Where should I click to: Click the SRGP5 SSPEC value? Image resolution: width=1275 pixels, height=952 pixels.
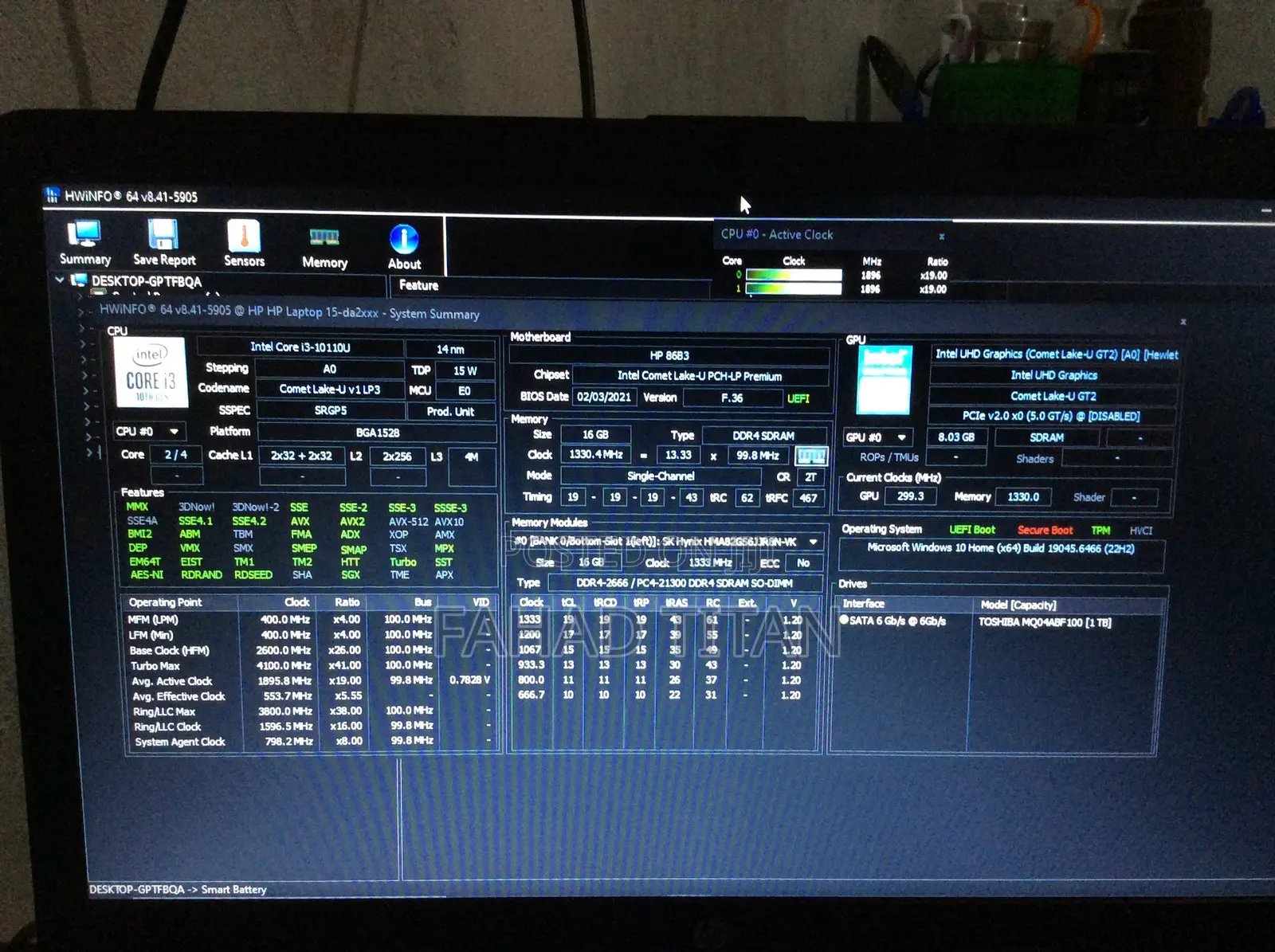[330, 411]
